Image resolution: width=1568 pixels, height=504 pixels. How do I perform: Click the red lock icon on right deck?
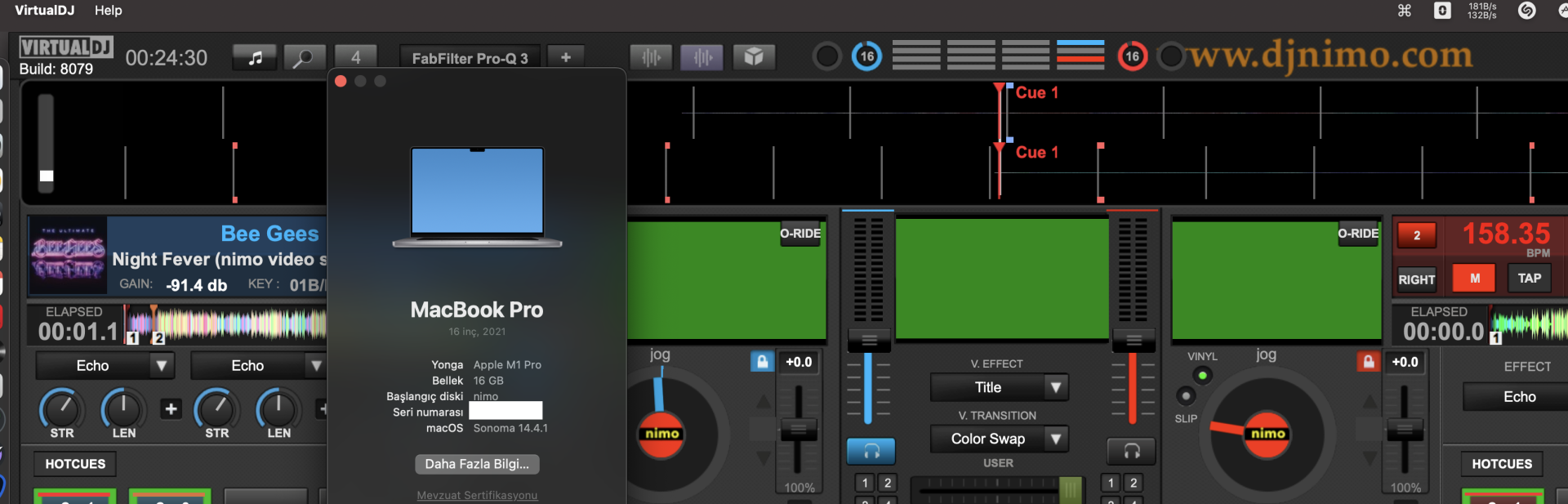[x=1368, y=362]
